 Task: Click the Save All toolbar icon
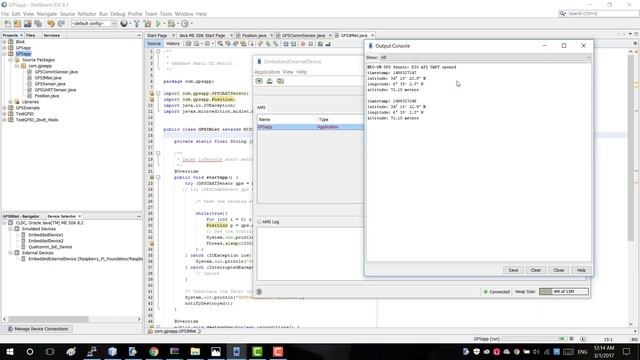click(38, 24)
